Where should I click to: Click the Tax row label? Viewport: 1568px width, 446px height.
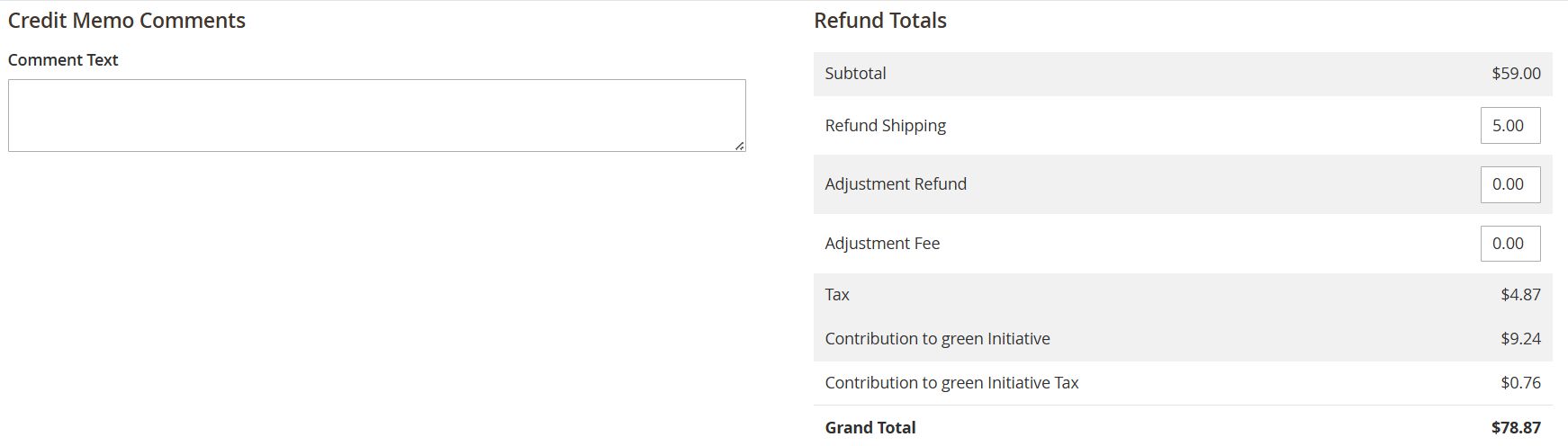[x=837, y=295]
